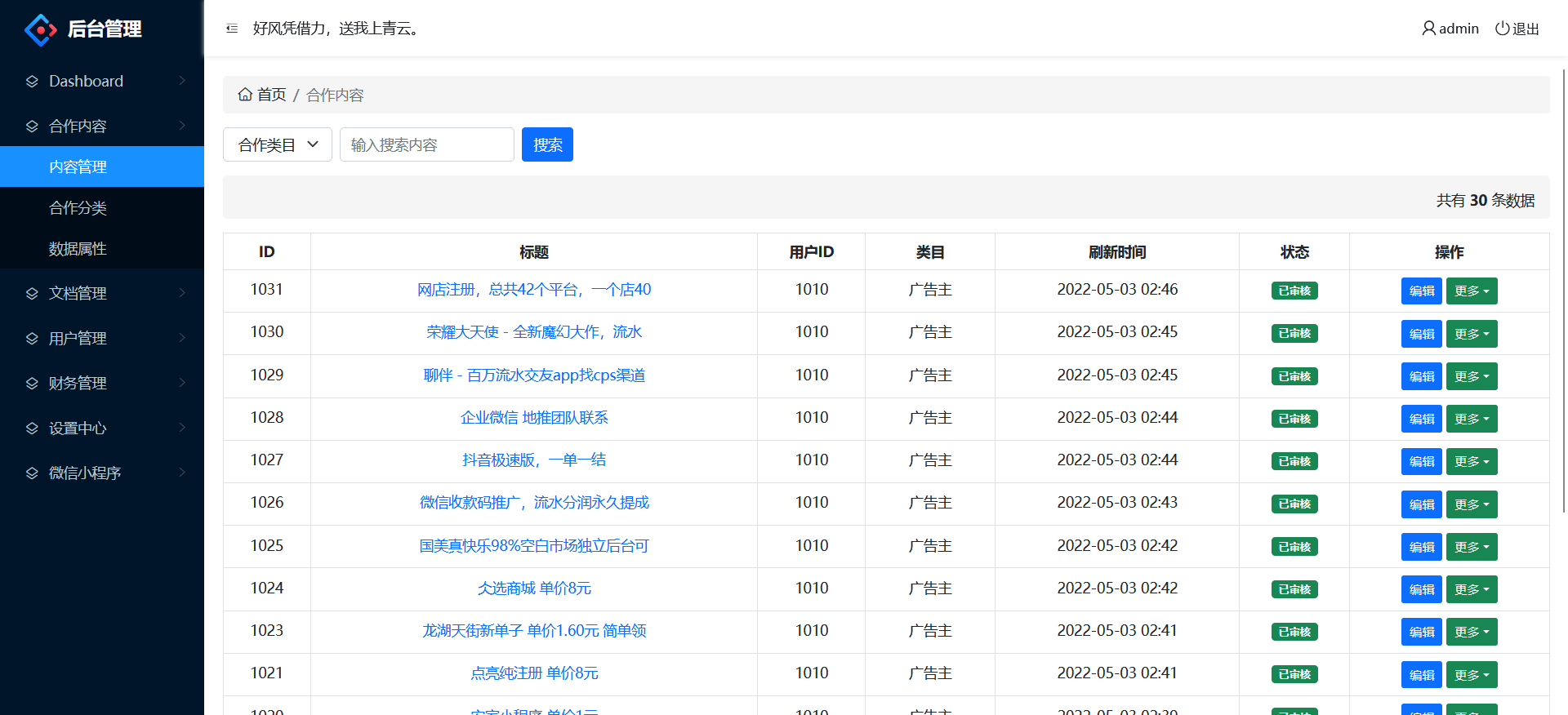
Task: Expand the 设置中心 menu chevron
Action: tap(182, 428)
